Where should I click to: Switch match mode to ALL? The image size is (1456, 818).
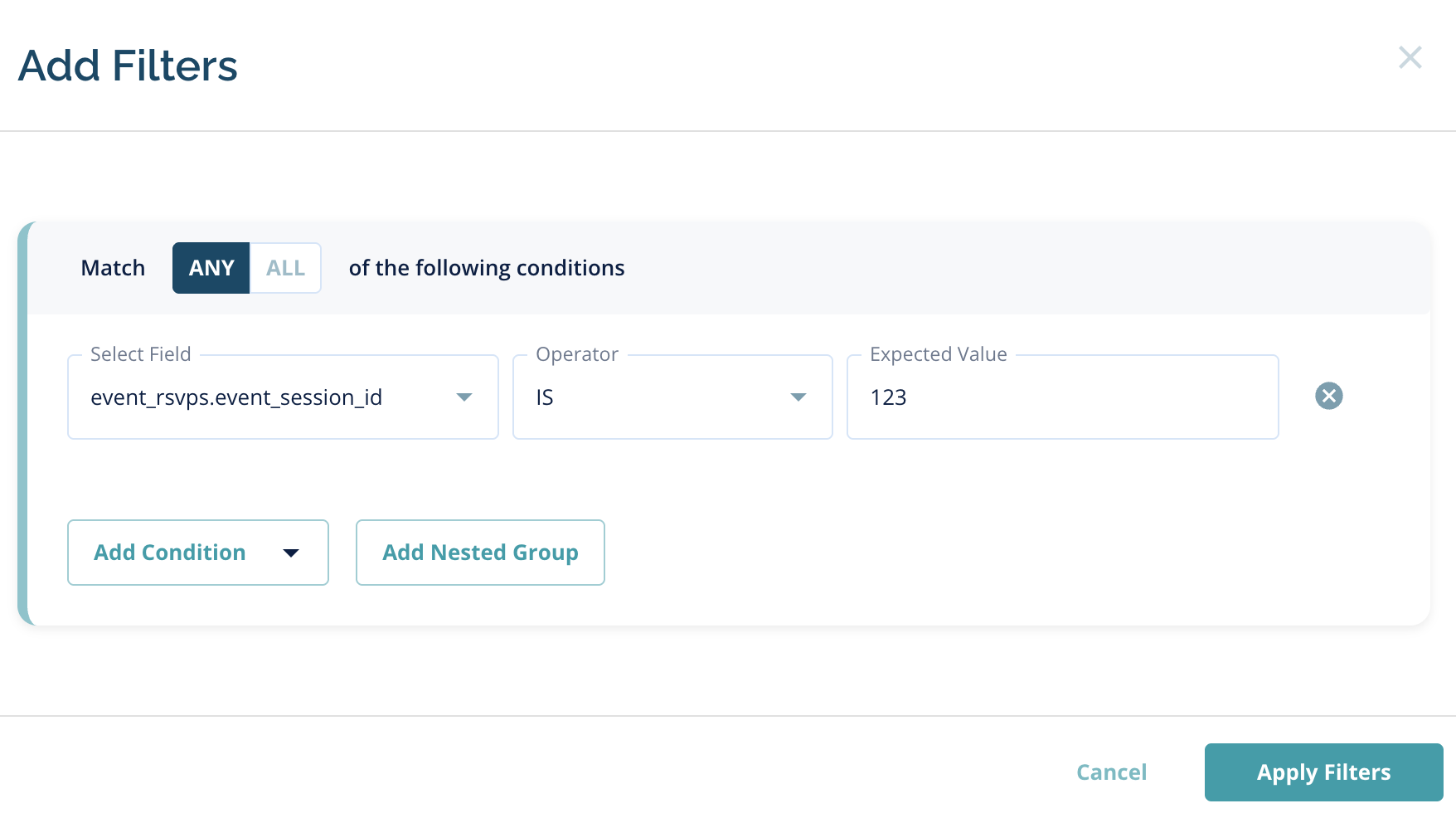click(285, 268)
